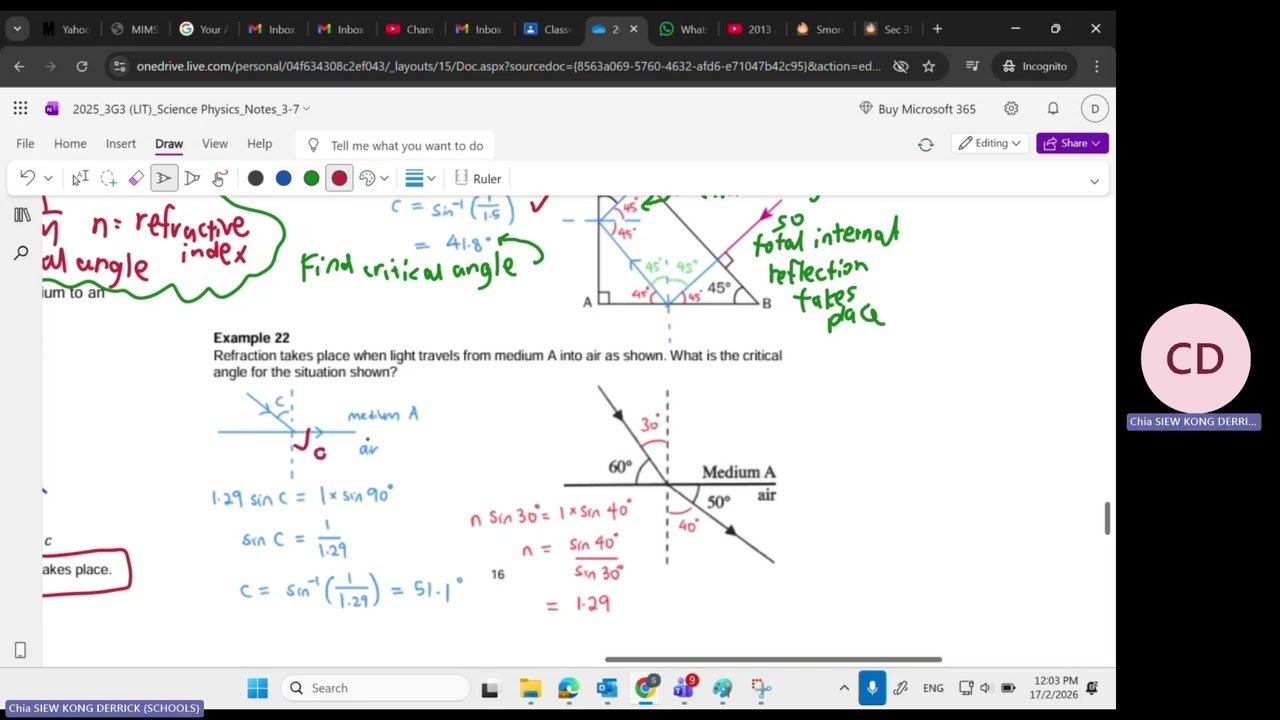The width and height of the screenshot is (1280, 720).
Task: Open Outlook from the taskbar
Action: 607,688
